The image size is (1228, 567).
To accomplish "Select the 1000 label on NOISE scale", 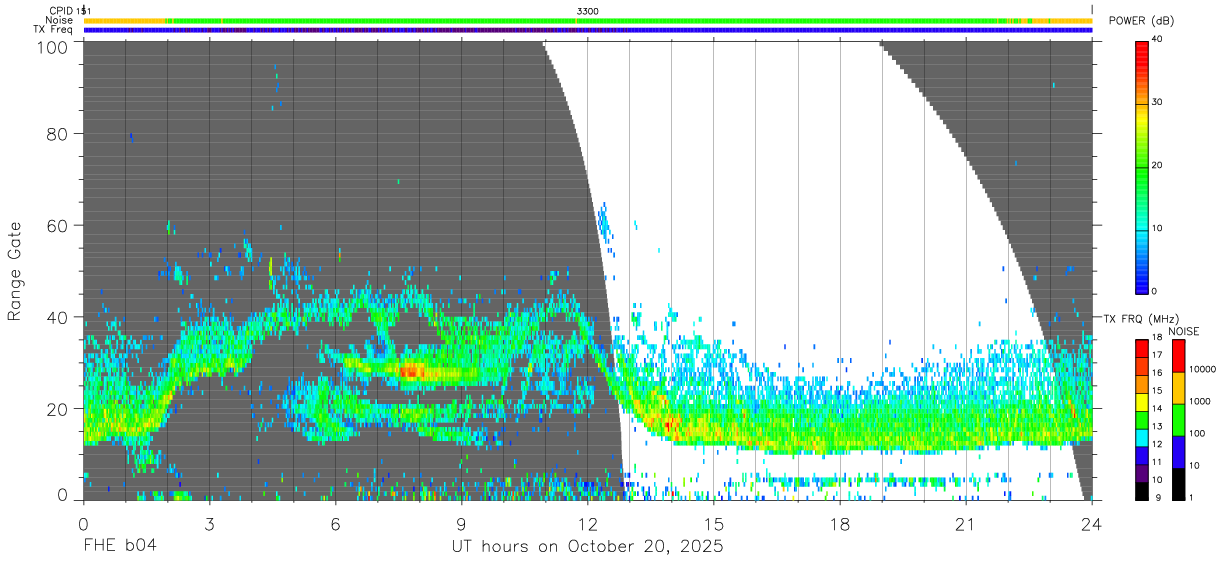I will coord(1199,402).
